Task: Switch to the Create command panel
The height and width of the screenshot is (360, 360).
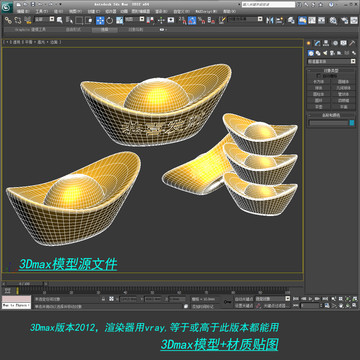Action: (x=309, y=43)
